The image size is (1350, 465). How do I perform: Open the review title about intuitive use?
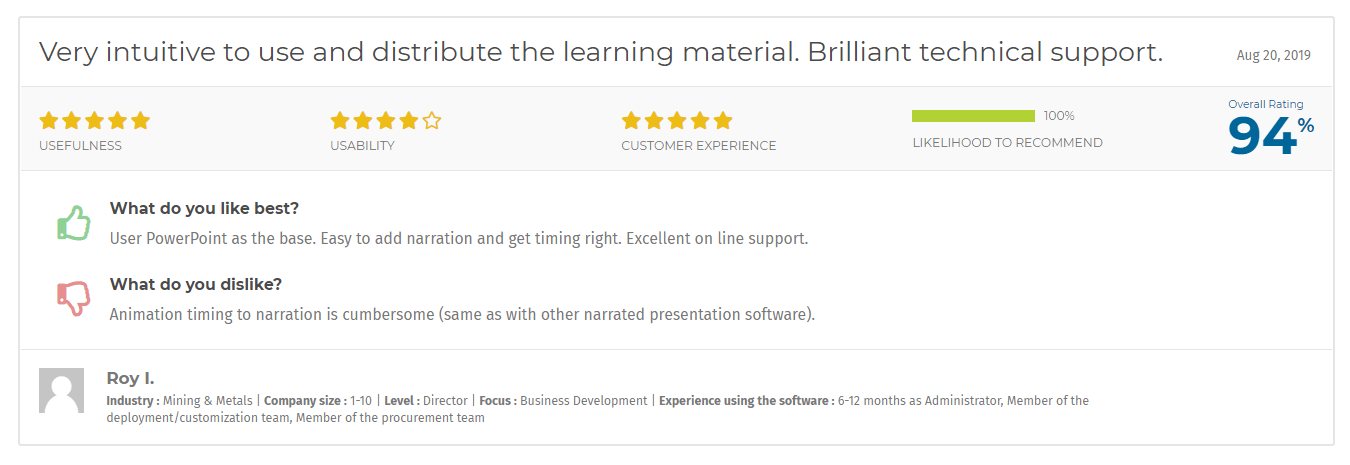point(601,53)
